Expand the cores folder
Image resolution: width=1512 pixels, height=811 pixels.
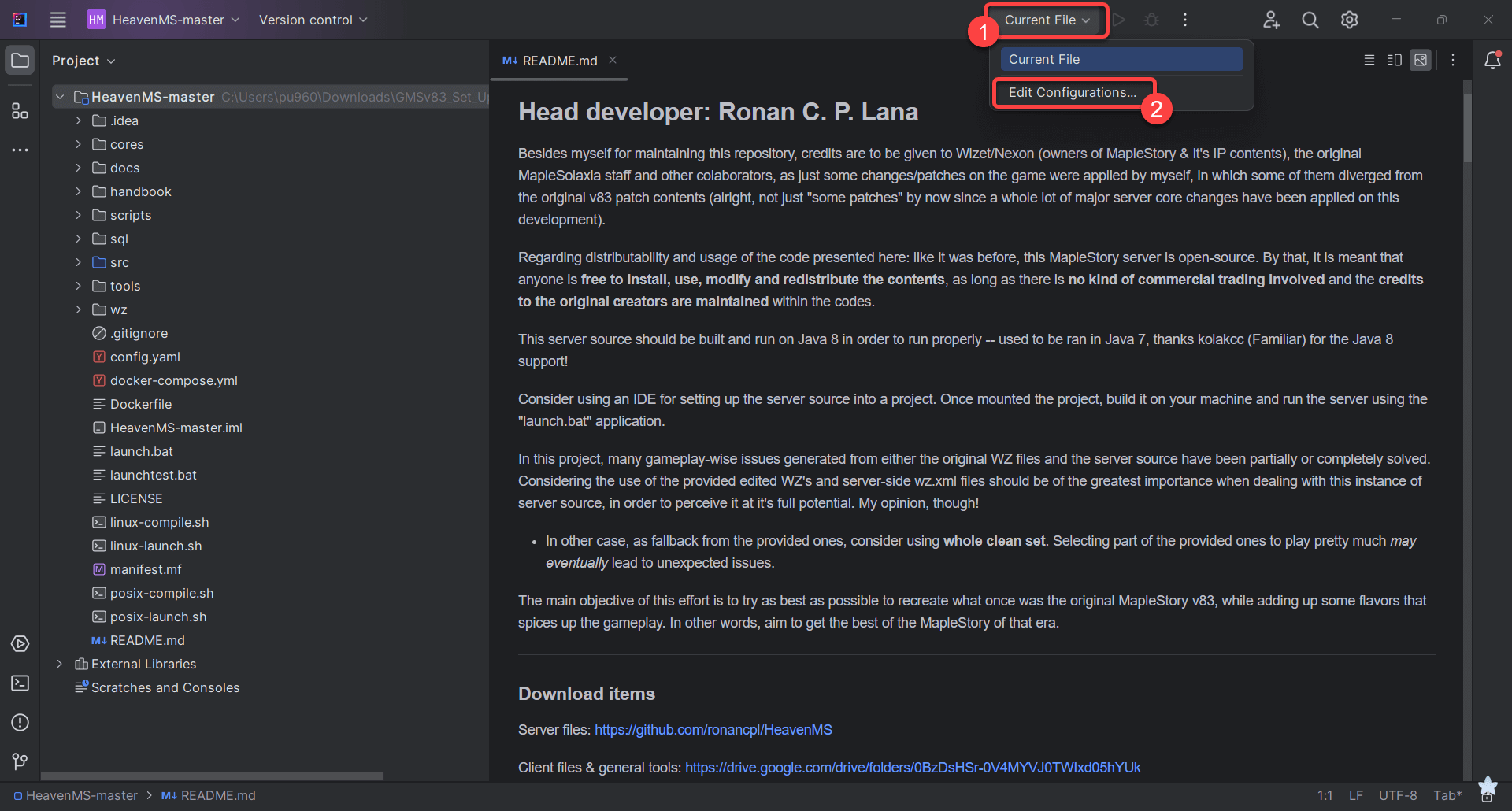click(78, 144)
